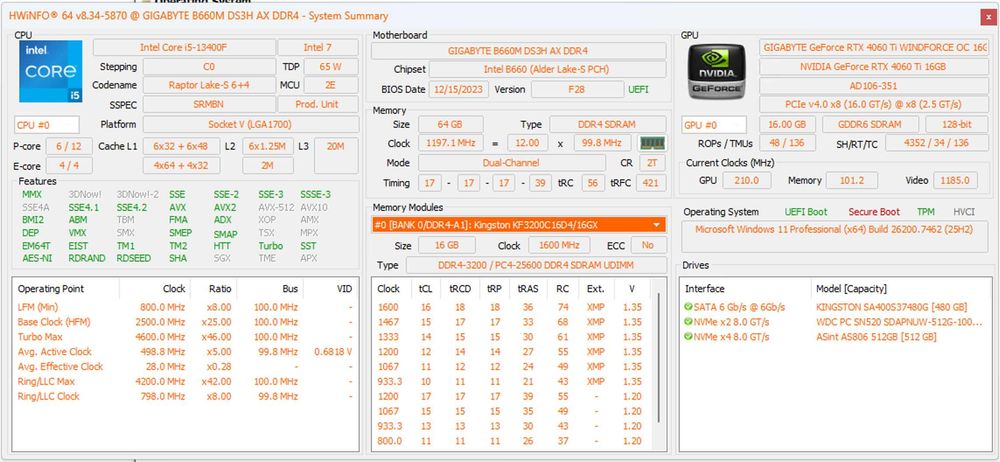Click the Video clock 1185.0 value
The width and height of the screenshot is (1000, 462).
coord(955,181)
